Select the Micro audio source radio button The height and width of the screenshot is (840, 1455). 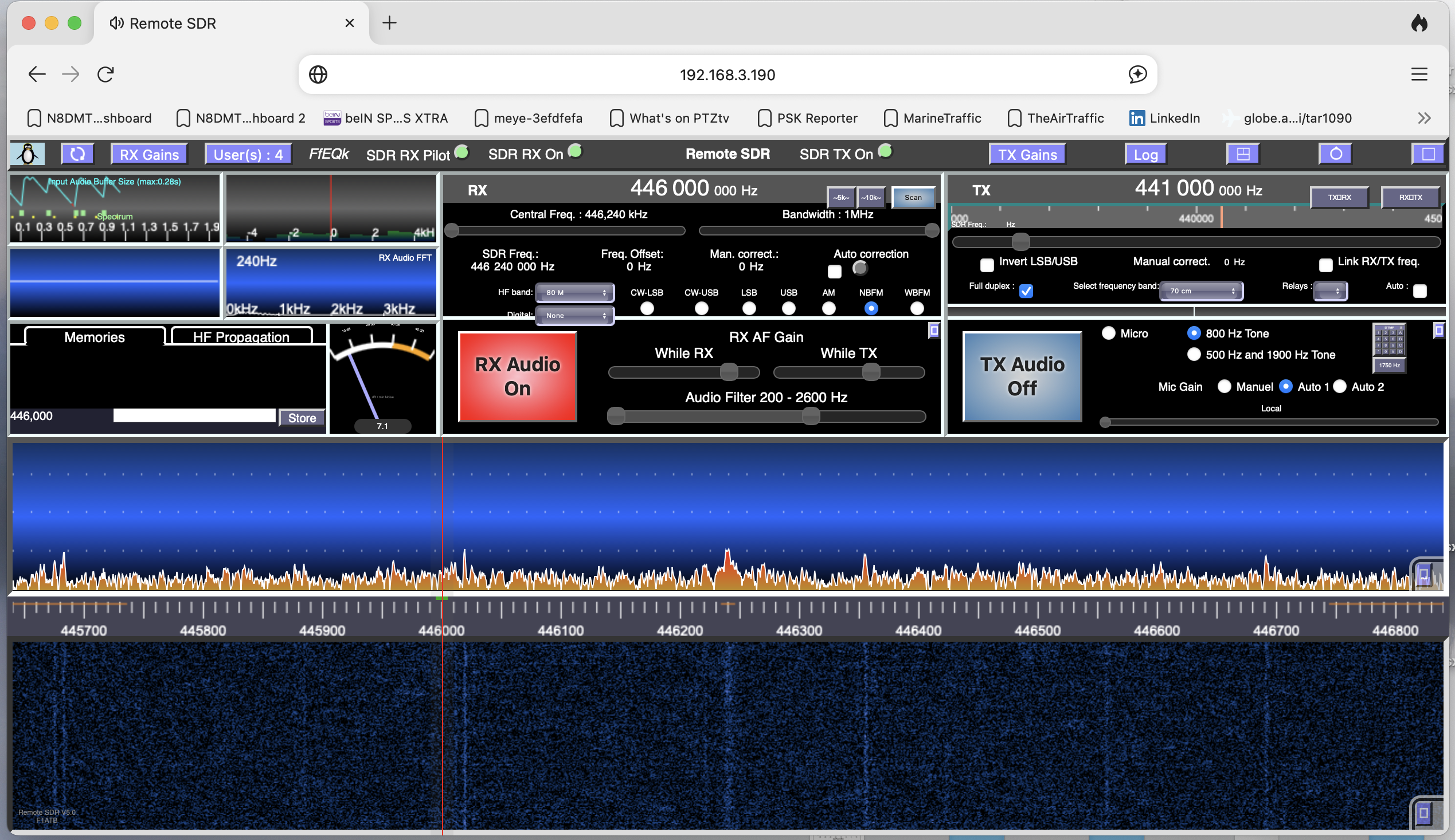click(1108, 333)
